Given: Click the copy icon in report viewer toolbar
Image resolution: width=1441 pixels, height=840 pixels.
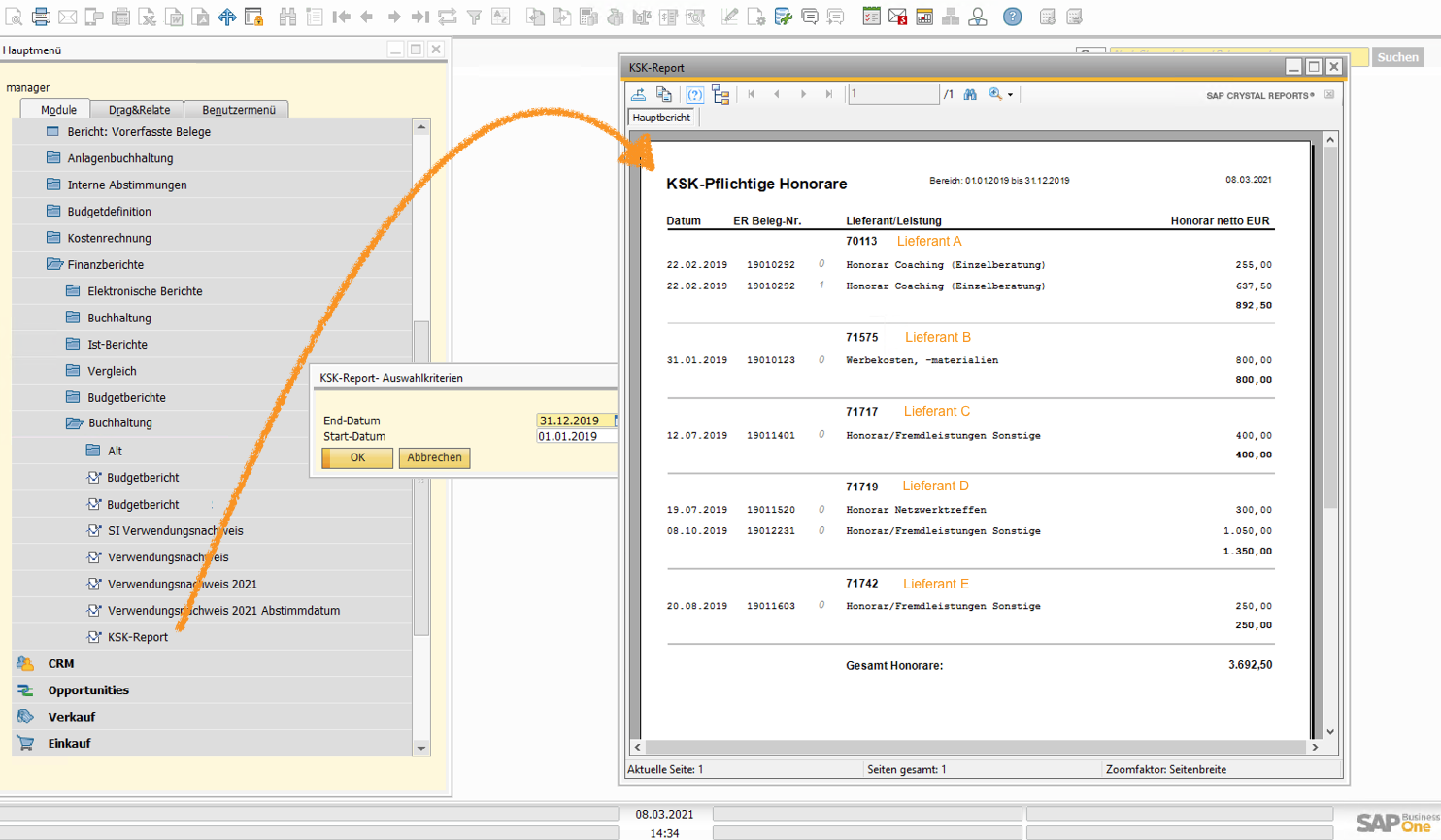Looking at the screenshot, I should (664, 94).
